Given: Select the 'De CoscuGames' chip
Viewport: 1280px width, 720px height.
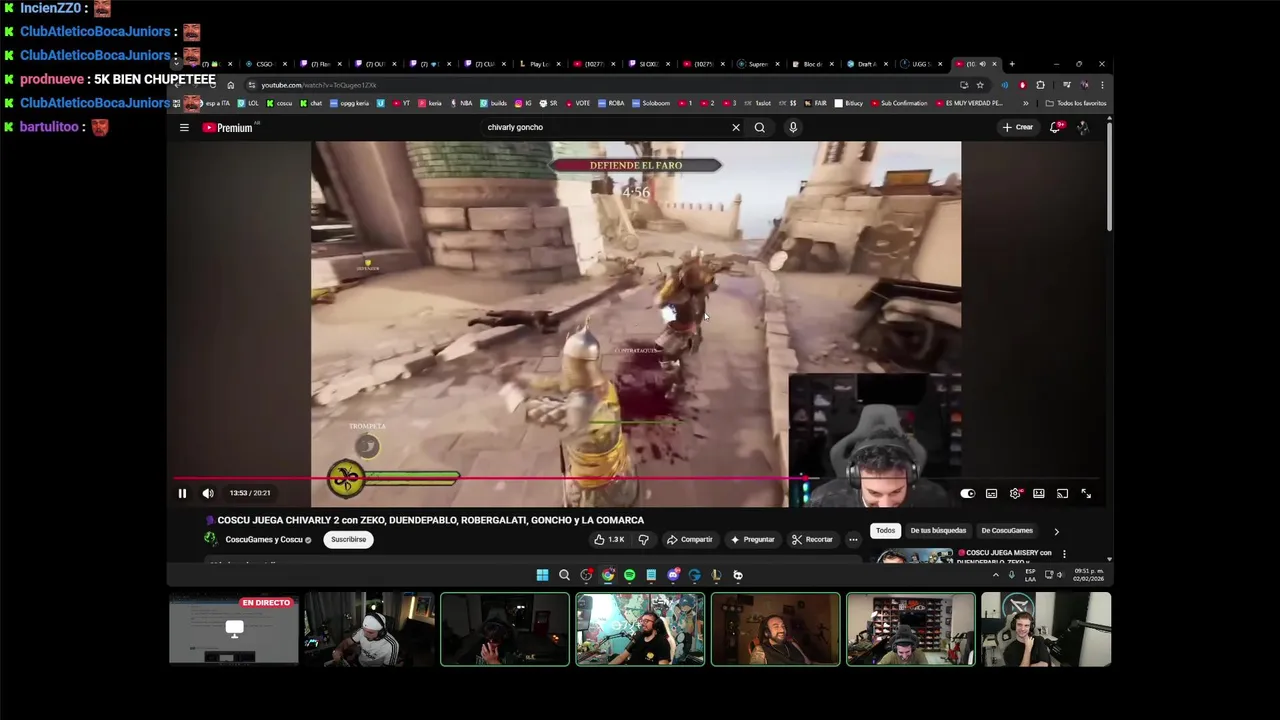Looking at the screenshot, I should tap(1007, 530).
